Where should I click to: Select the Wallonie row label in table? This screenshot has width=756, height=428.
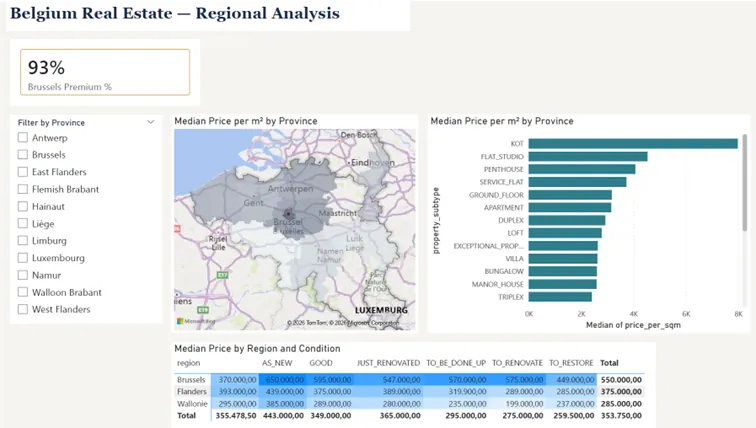tap(192, 404)
